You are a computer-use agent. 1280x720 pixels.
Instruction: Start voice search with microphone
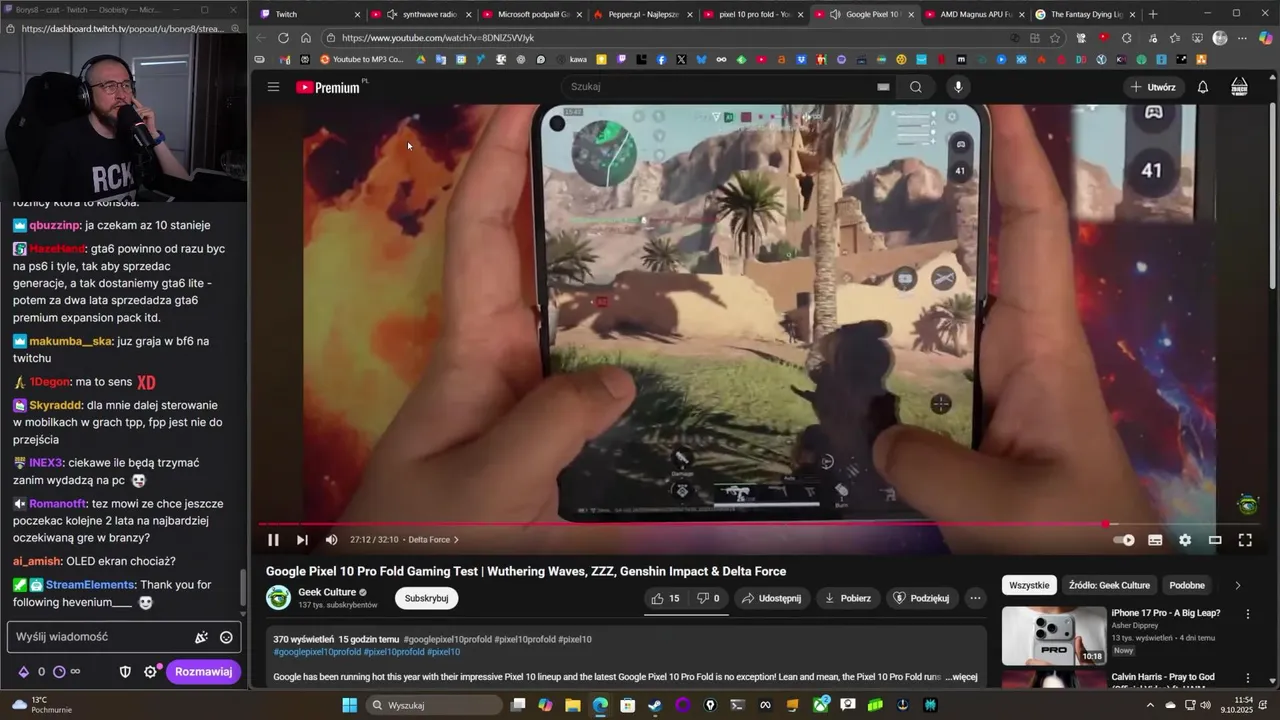coord(958,87)
